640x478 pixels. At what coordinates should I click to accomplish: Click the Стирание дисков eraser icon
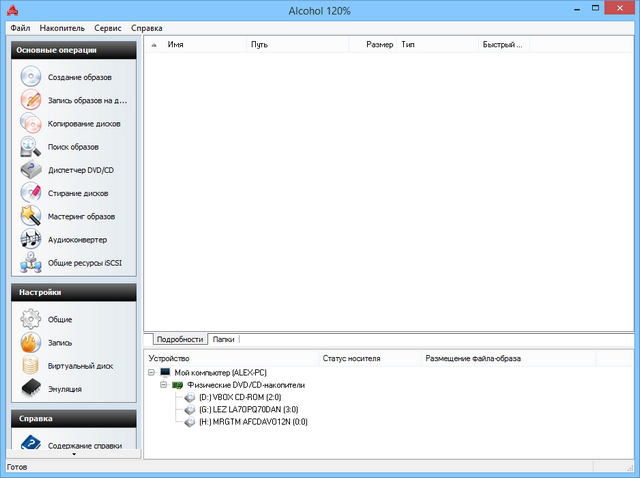click(30, 193)
